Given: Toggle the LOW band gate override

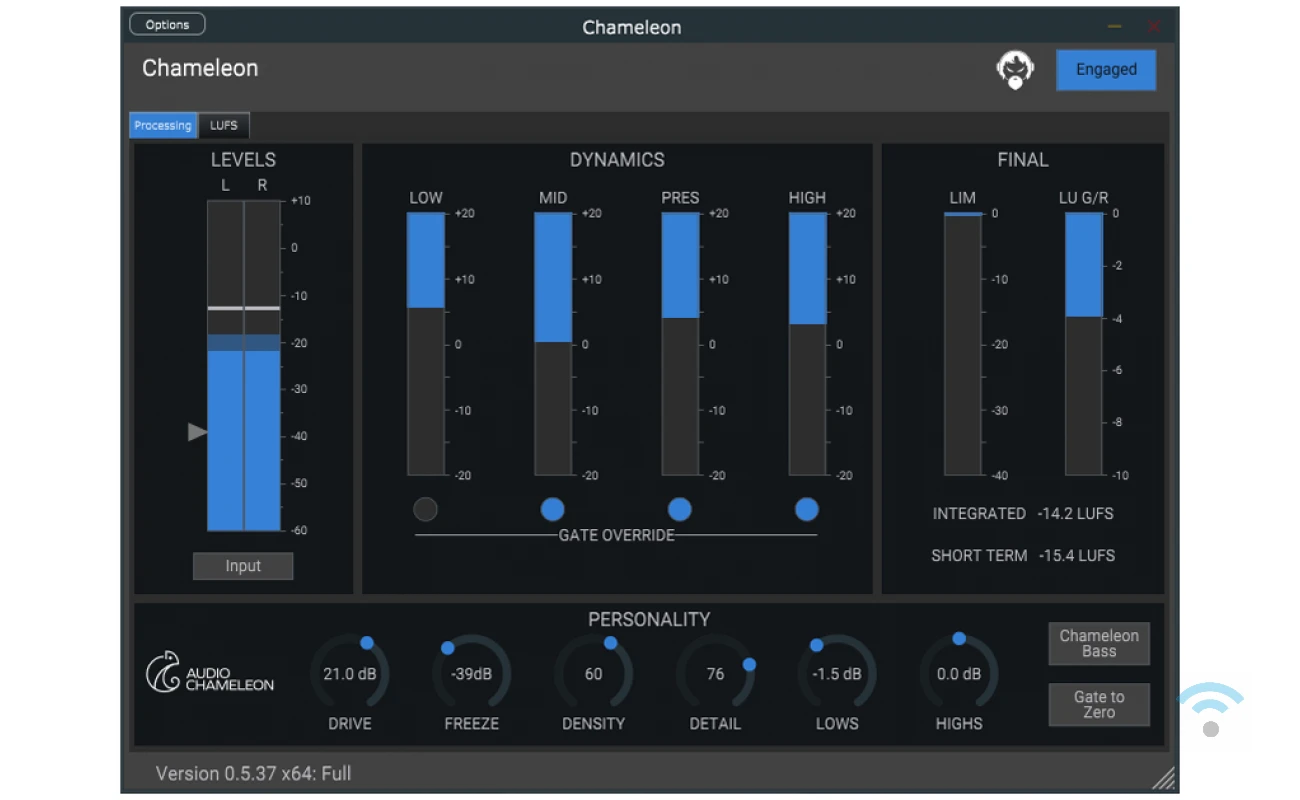Looking at the screenshot, I should coord(426,510).
